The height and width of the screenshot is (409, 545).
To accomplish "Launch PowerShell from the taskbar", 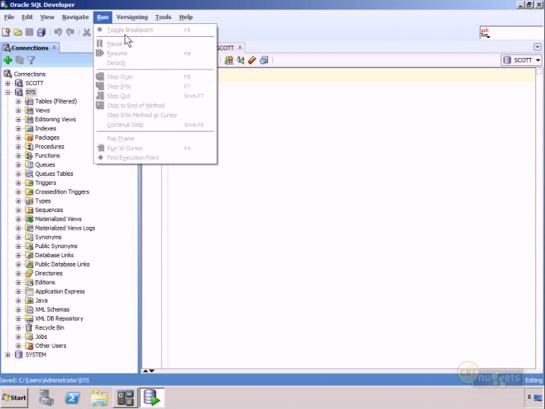I will (x=73, y=398).
